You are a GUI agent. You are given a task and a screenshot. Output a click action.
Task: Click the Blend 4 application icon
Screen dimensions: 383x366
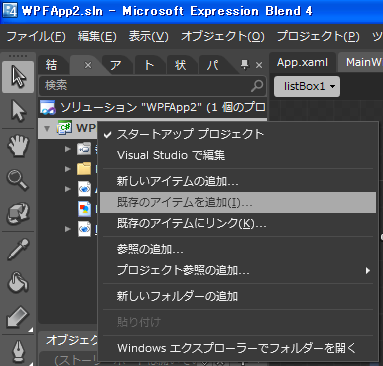[x=10, y=11]
